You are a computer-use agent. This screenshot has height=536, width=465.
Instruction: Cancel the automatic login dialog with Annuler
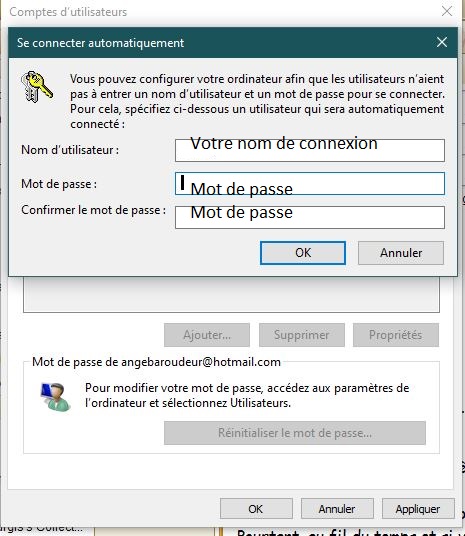pos(401,253)
